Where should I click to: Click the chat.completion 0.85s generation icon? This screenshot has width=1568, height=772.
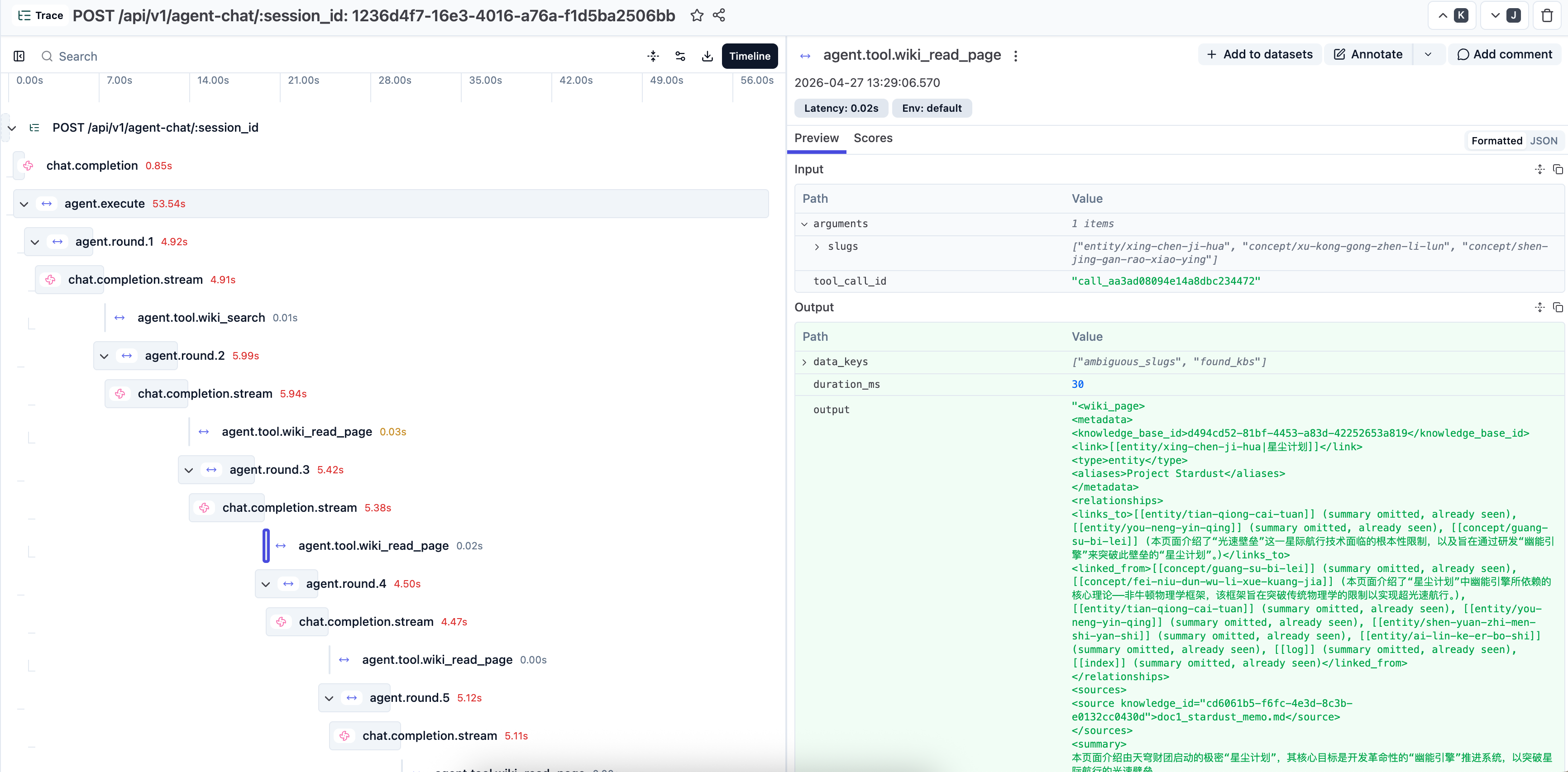tap(29, 166)
